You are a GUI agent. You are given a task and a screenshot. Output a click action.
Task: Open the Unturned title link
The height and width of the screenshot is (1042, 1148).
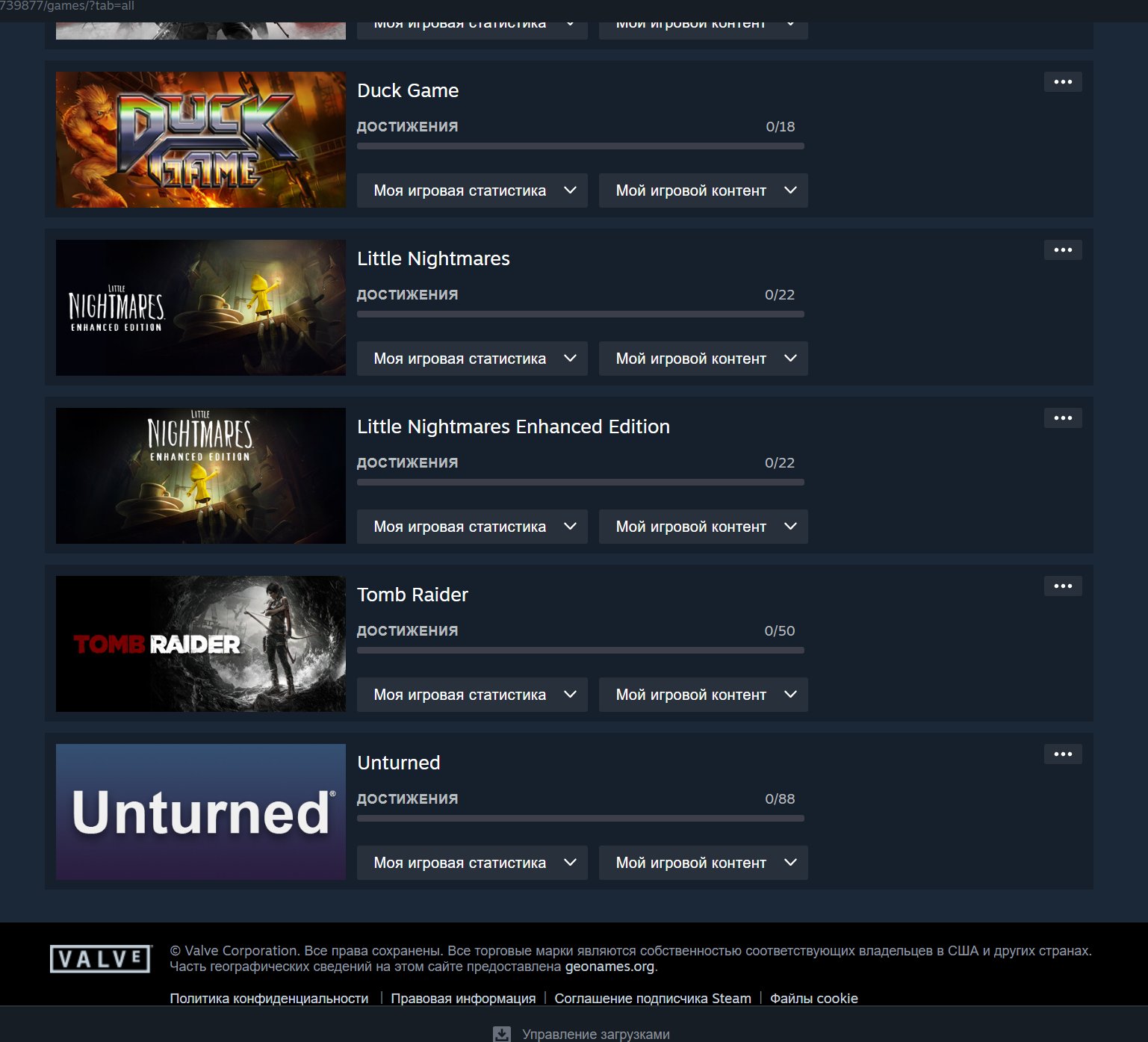point(399,763)
